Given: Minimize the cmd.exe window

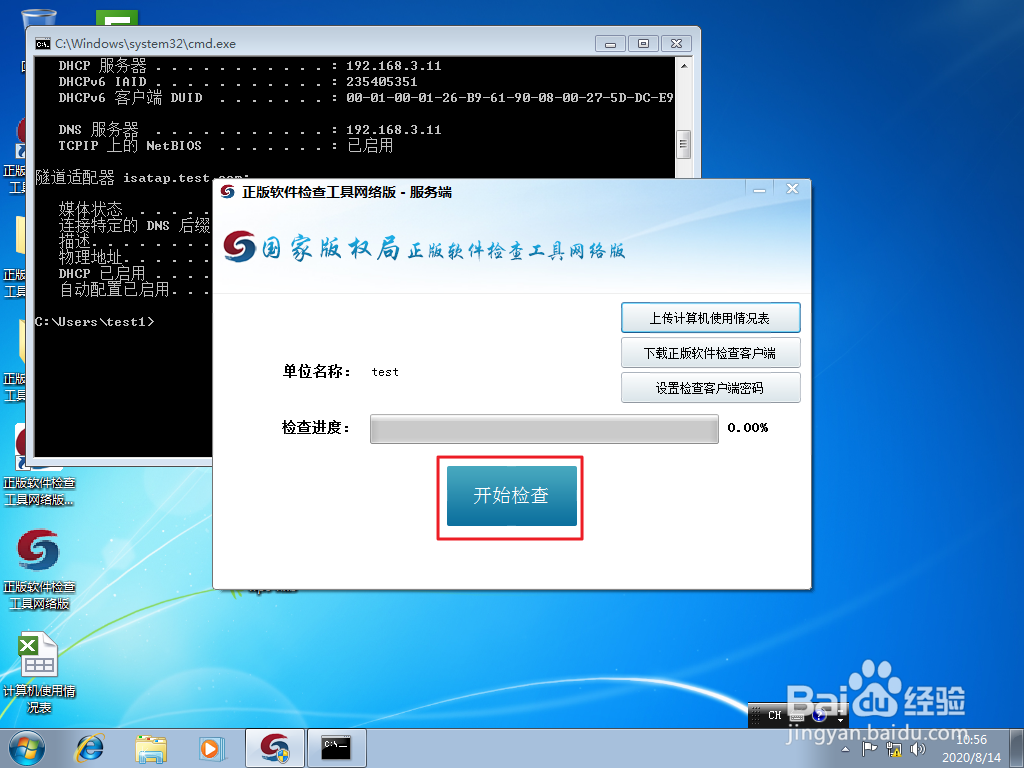Looking at the screenshot, I should click(611, 44).
